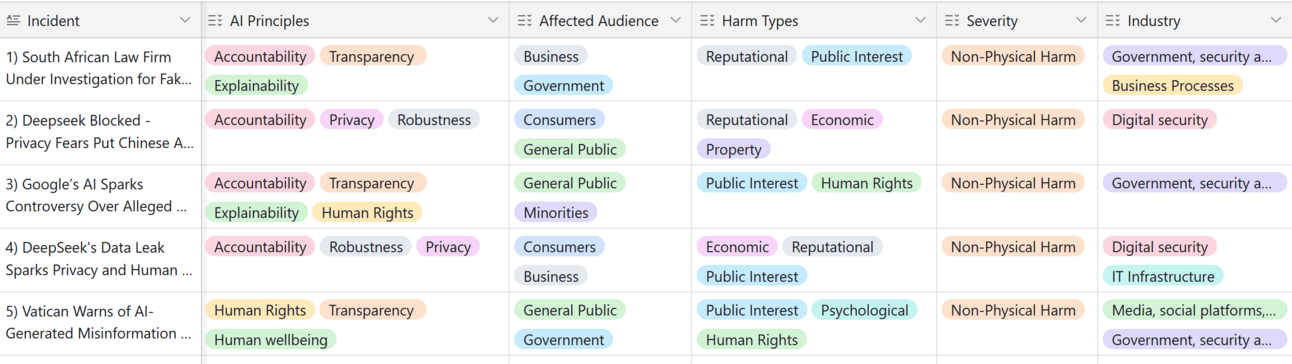1292x364 pixels.
Task: Open the Deepseek Blocked incident record
Action: click(x=100, y=132)
